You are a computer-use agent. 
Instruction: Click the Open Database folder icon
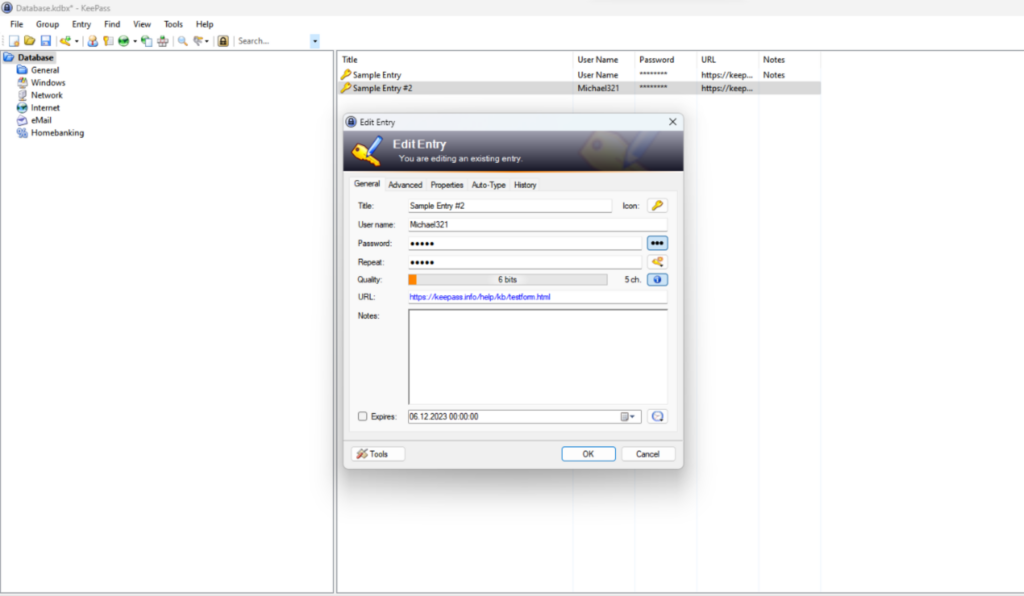tap(29, 41)
